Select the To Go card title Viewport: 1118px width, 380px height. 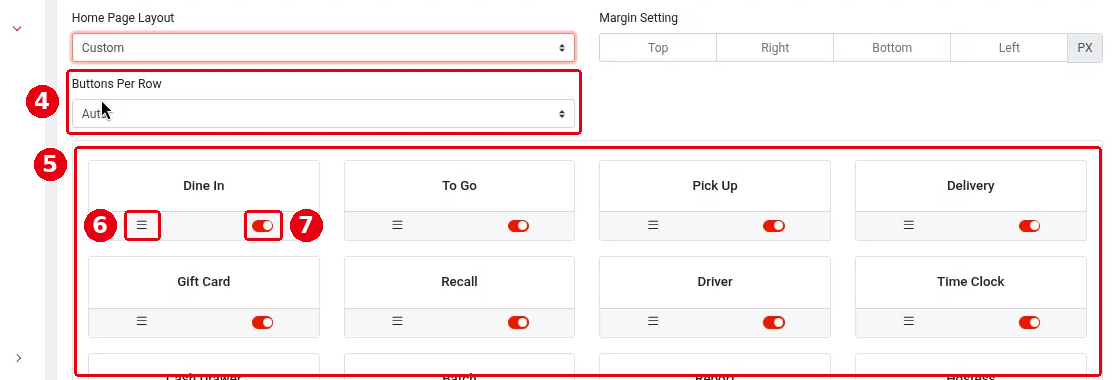tap(459, 185)
